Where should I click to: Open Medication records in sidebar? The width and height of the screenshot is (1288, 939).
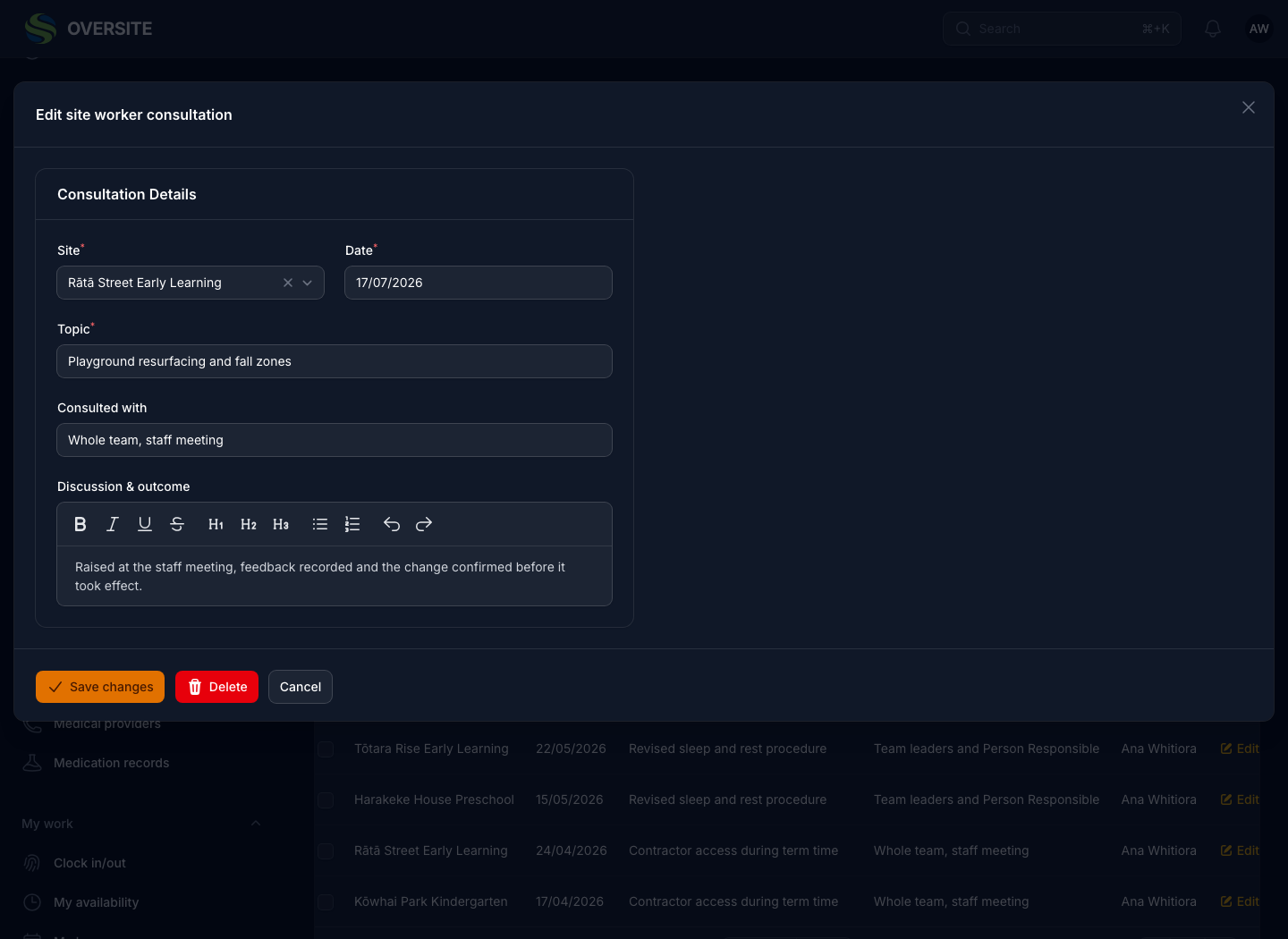[x=111, y=763]
